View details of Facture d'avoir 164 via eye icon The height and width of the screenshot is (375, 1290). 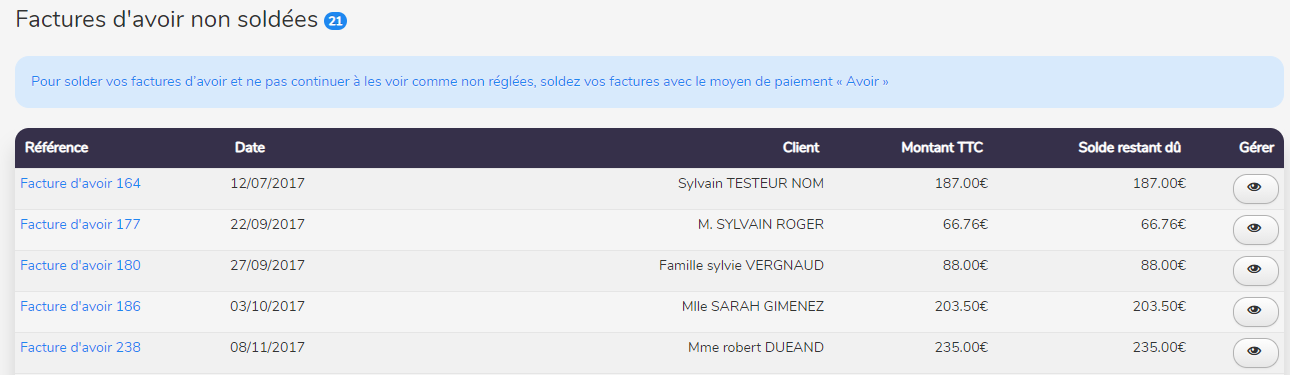coord(1255,189)
